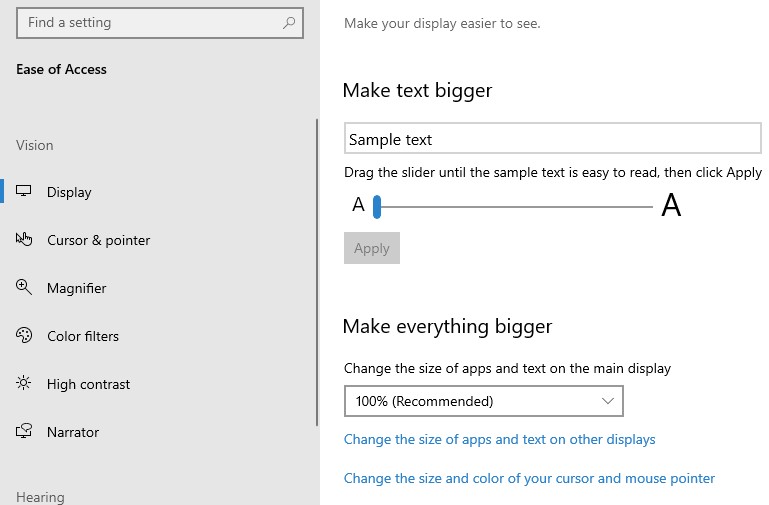
Task: Click the text size slider thumb
Action: point(377,207)
